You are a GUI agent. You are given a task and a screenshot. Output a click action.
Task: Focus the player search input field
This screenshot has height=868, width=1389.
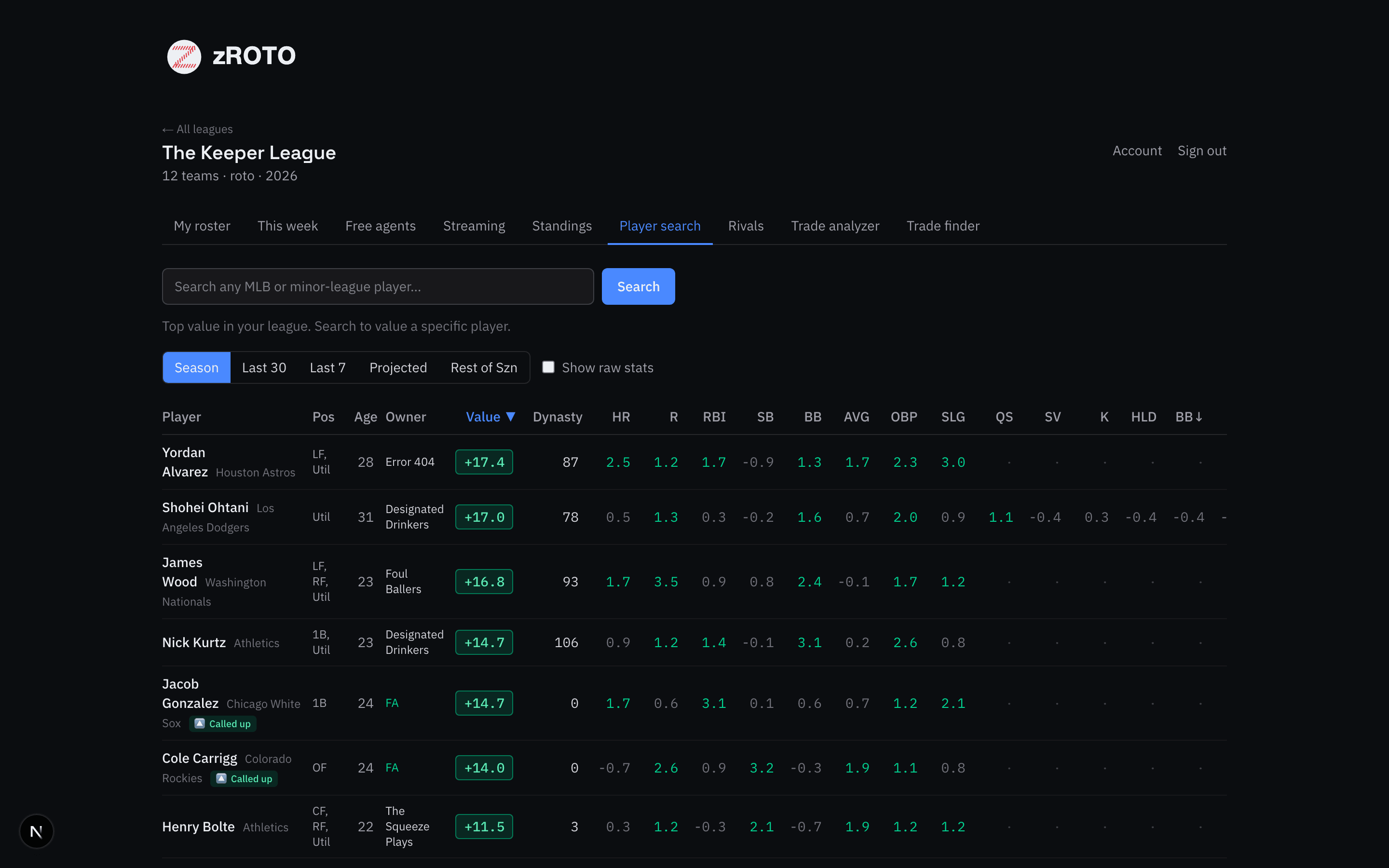coord(378,286)
